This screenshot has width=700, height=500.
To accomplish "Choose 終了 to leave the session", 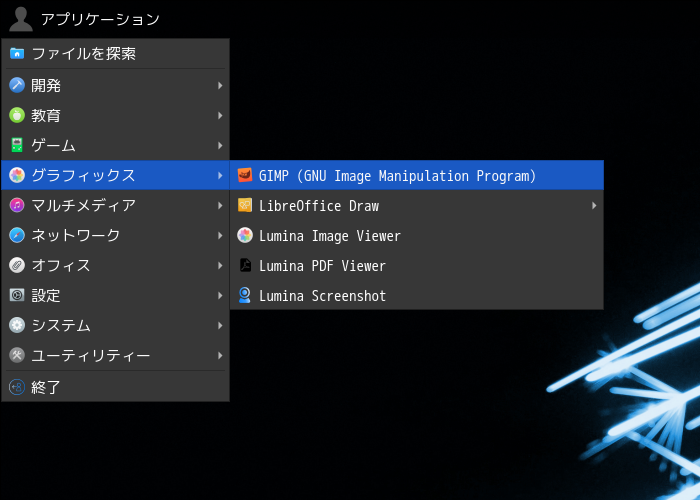I will click(x=116, y=387).
